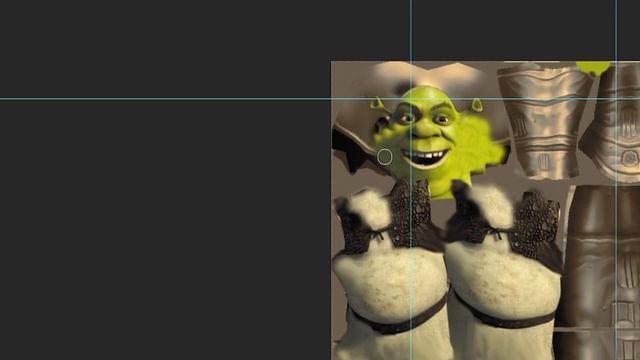
Task: Click the right white-shirted torso texture
Action: tap(504, 271)
